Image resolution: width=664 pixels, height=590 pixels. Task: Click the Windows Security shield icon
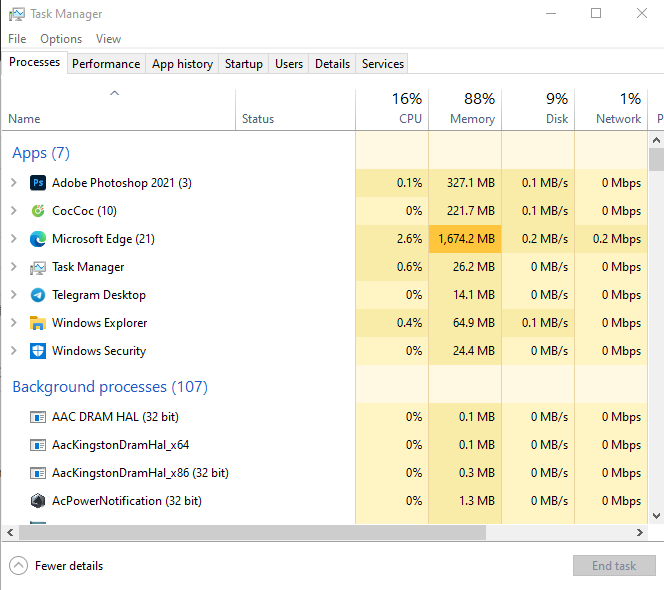pos(38,351)
